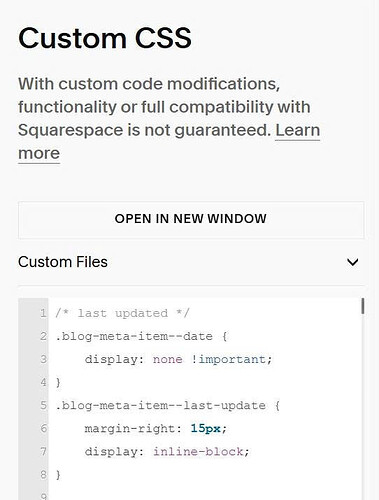Viewport: 379px width, 500px height.
Task: Click line number 5 in gutter
Action: 43,406
